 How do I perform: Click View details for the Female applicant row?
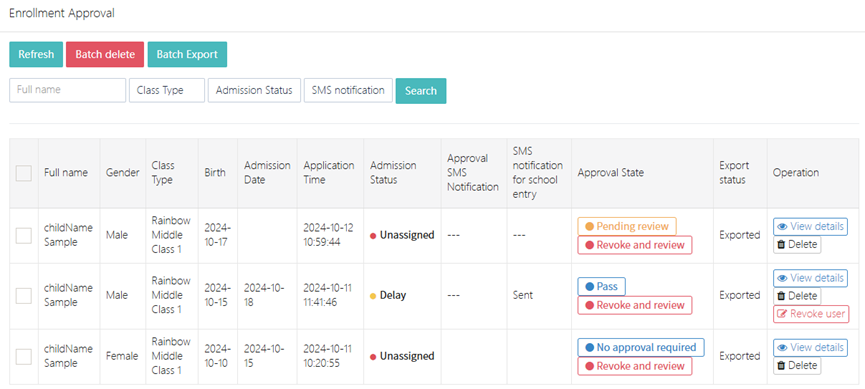pos(810,348)
